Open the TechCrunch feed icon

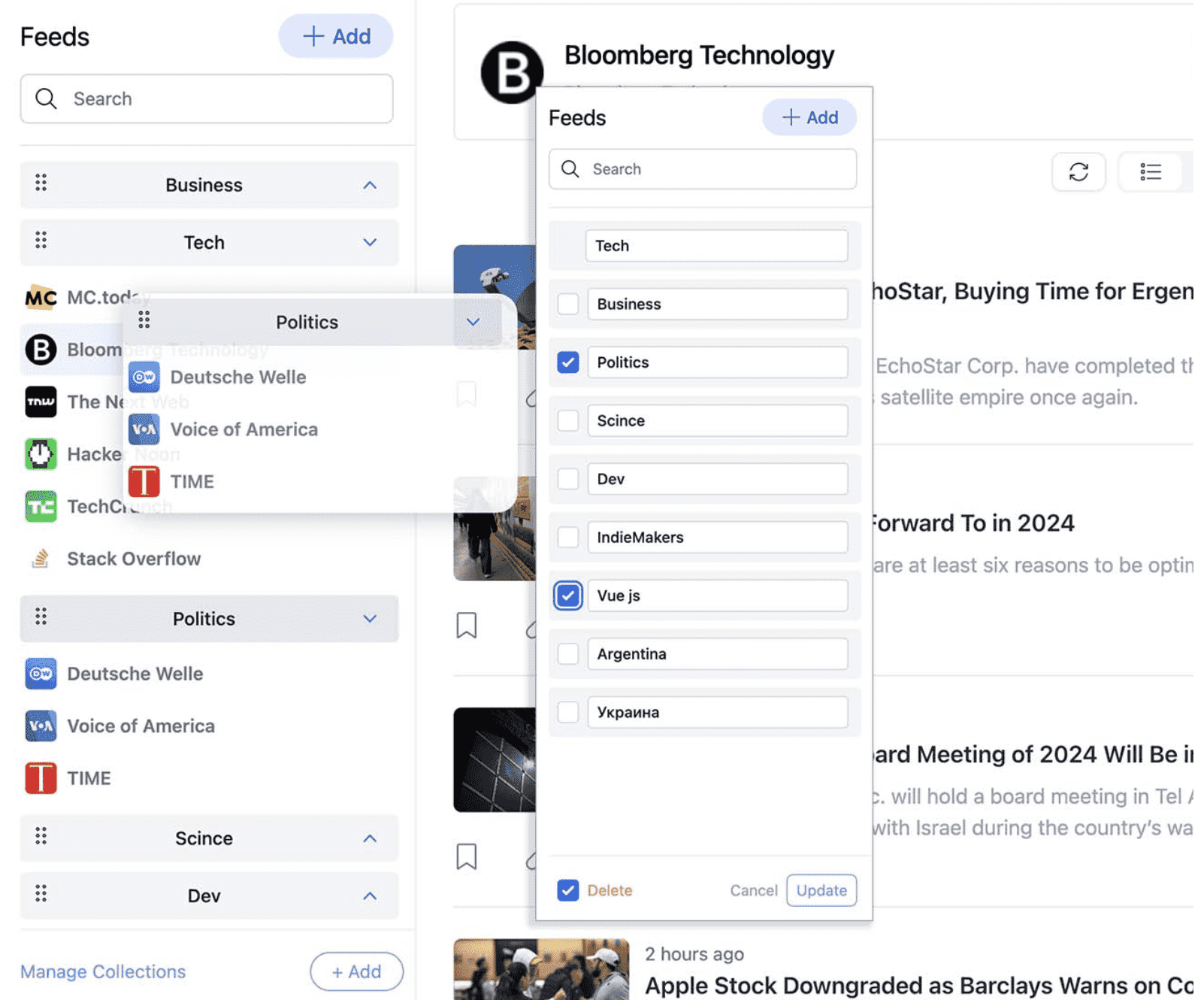[x=41, y=506]
